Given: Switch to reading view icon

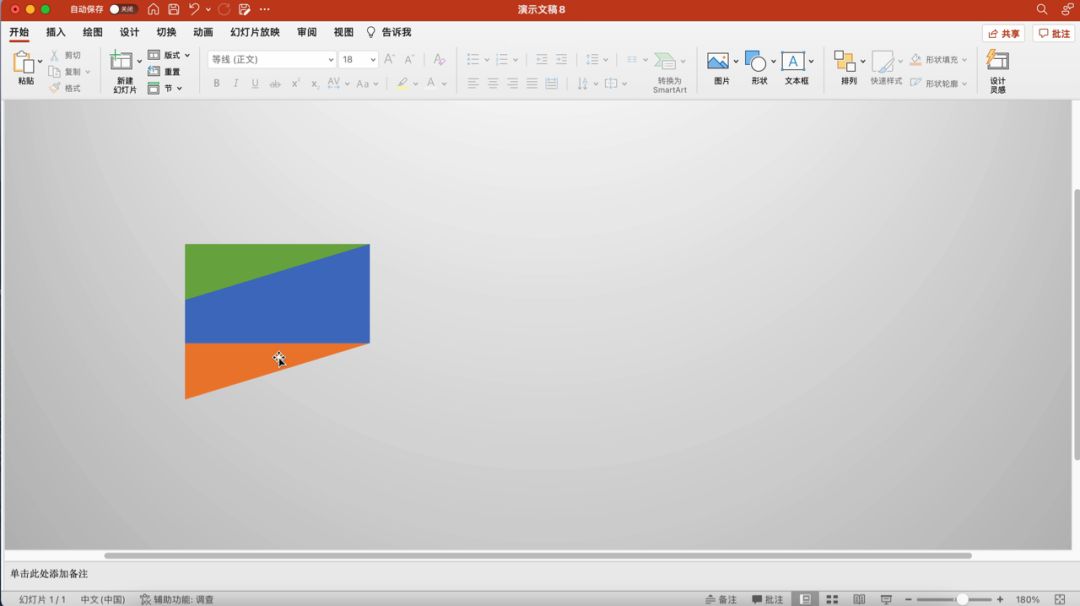Looking at the screenshot, I should [x=859, y=599].
